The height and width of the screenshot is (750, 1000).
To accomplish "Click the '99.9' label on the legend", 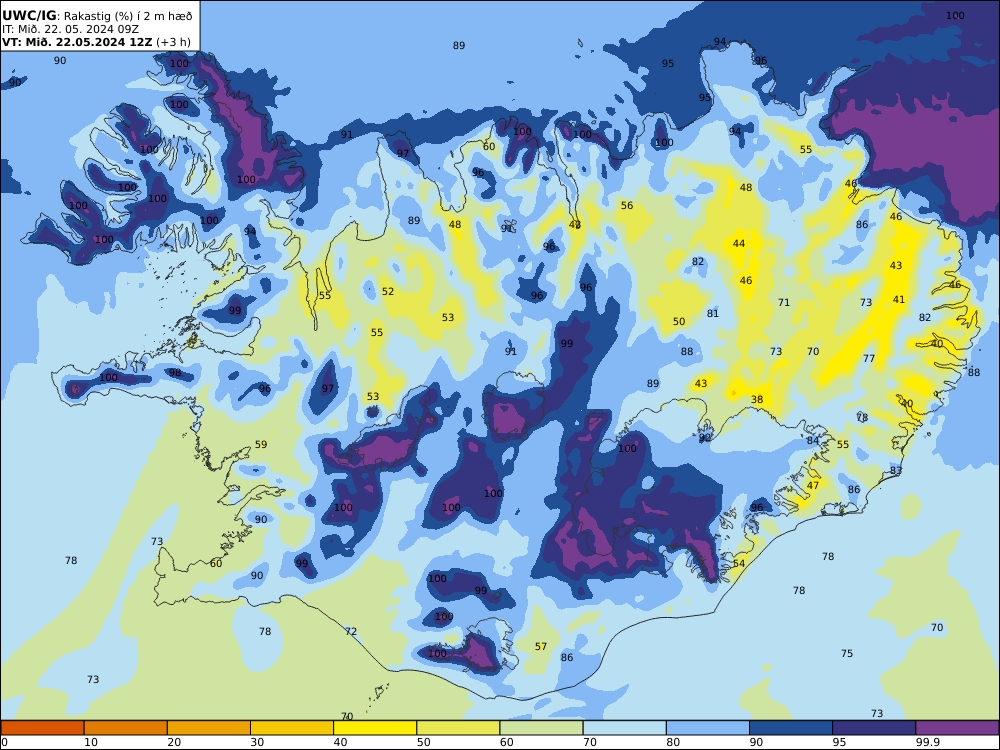I will (927, 742).
